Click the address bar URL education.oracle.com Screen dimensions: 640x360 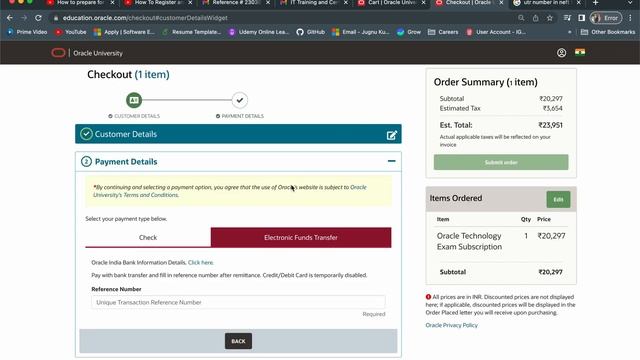click(x=145, y=18)
